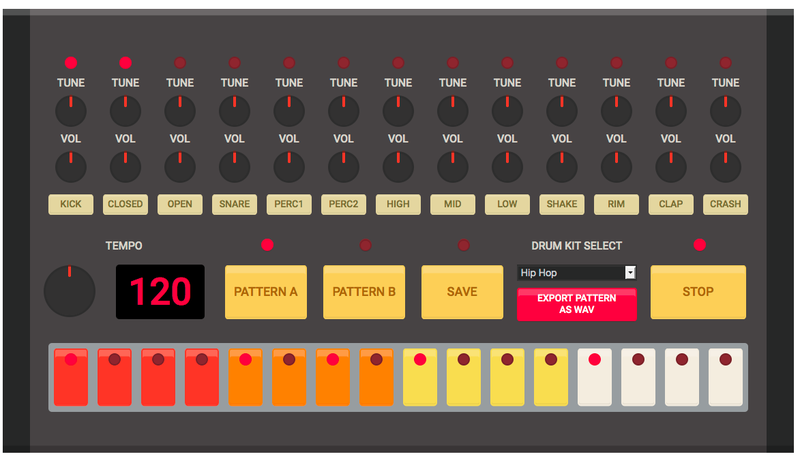Toggle the first white step pad

[x=595, y=377]
